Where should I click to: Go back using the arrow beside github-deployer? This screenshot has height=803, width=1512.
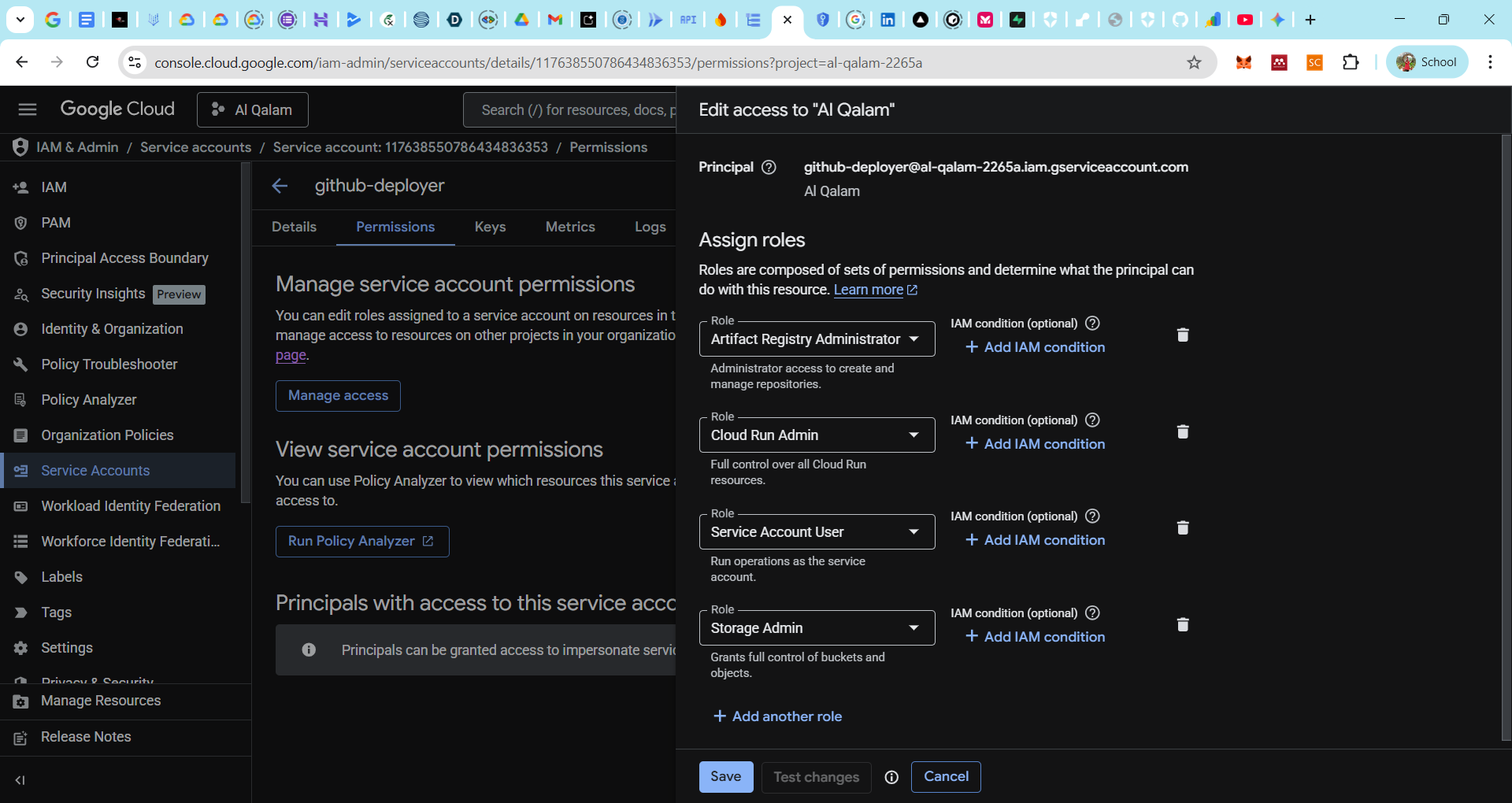pyautogui.click(x=280, y=186)
